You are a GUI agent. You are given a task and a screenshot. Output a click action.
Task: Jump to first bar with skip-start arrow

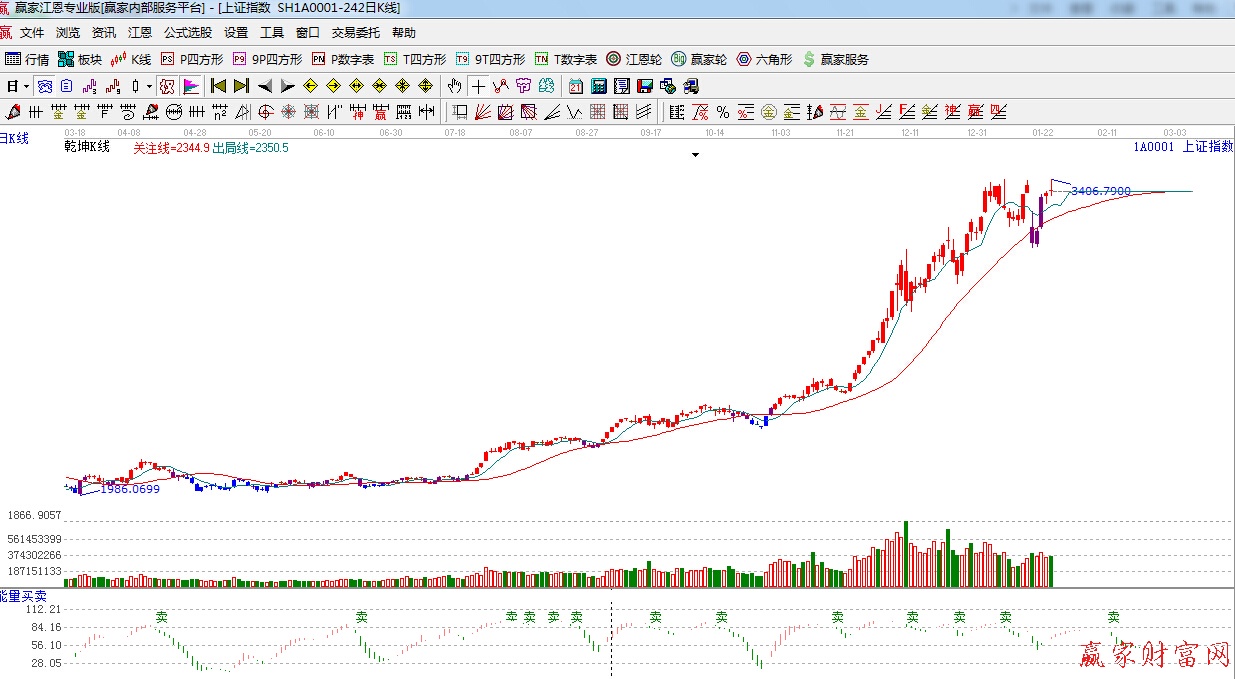[x=218, y=86]
